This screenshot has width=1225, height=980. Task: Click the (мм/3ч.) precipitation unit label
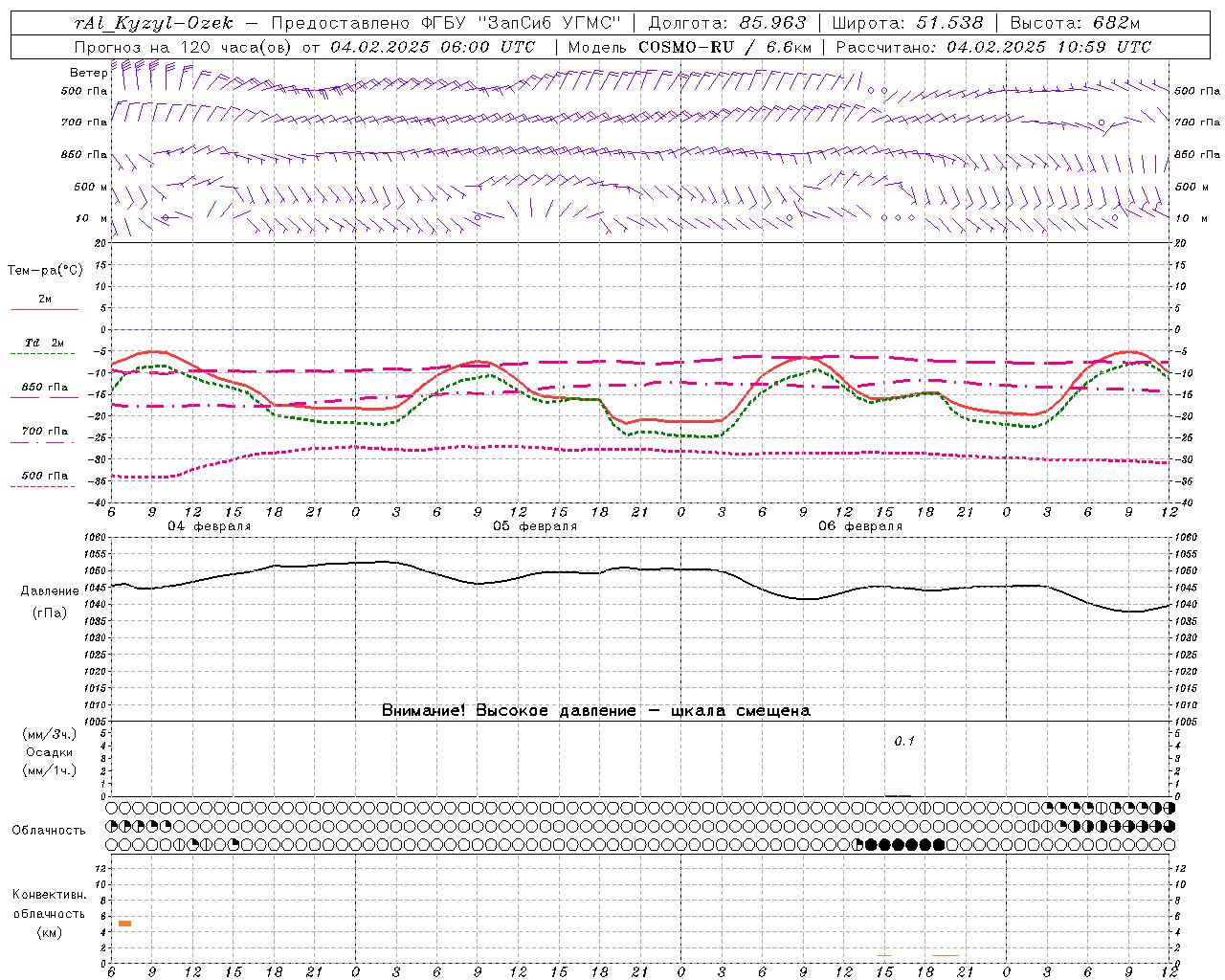tap(49, 734)
